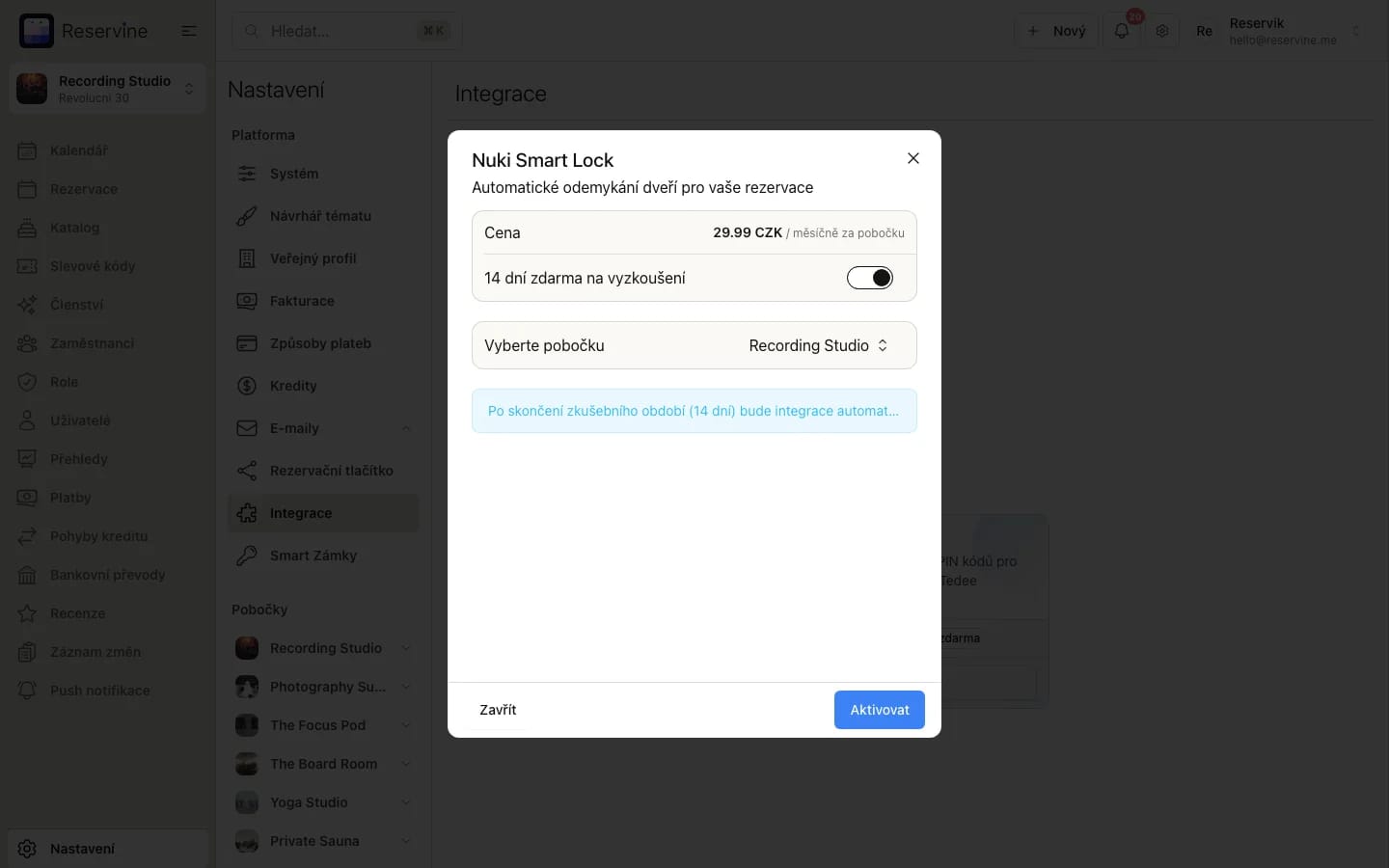Open the Vyberte pobočku Recording Studio dropdown
The width and height of the screenshot is (1389, 868).
point(818,345)
